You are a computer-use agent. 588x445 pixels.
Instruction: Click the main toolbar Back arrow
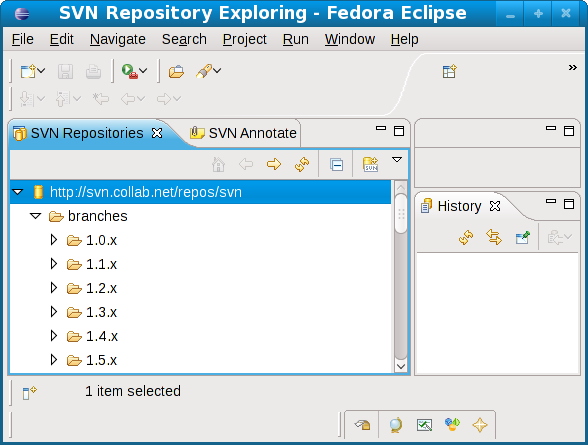[128, 99]
